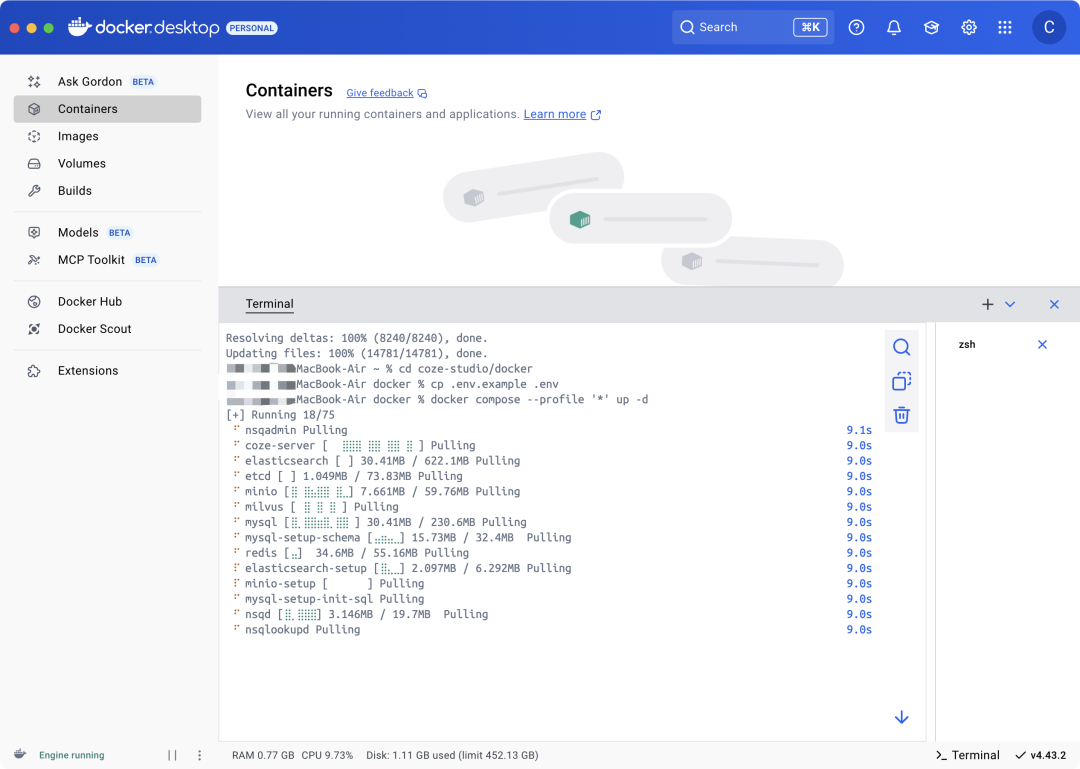Go to Volumes
The image size is (1080, 769).
[x=107, y=163]
